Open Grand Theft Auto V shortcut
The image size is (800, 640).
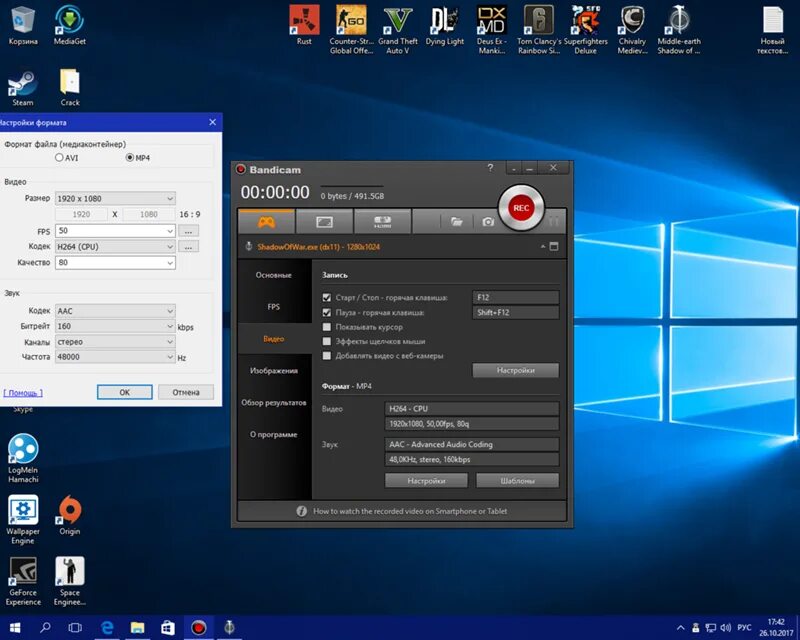click(x=398, y=30)
